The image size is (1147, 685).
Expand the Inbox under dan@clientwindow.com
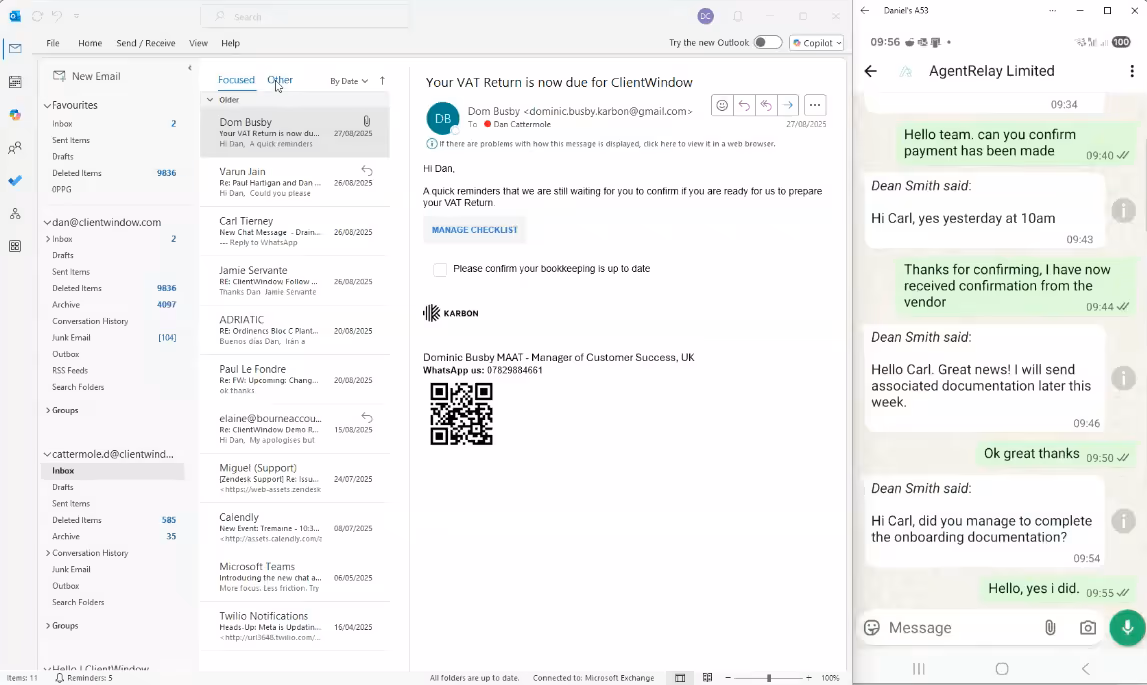[48, 239]
